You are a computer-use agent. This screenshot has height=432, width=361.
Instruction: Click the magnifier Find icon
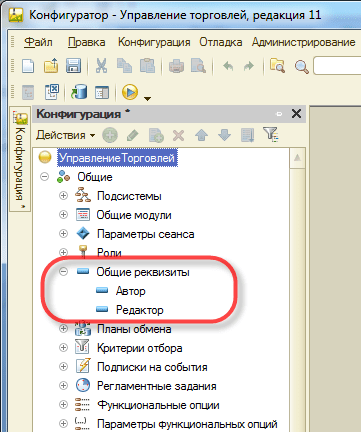(302, 67)
